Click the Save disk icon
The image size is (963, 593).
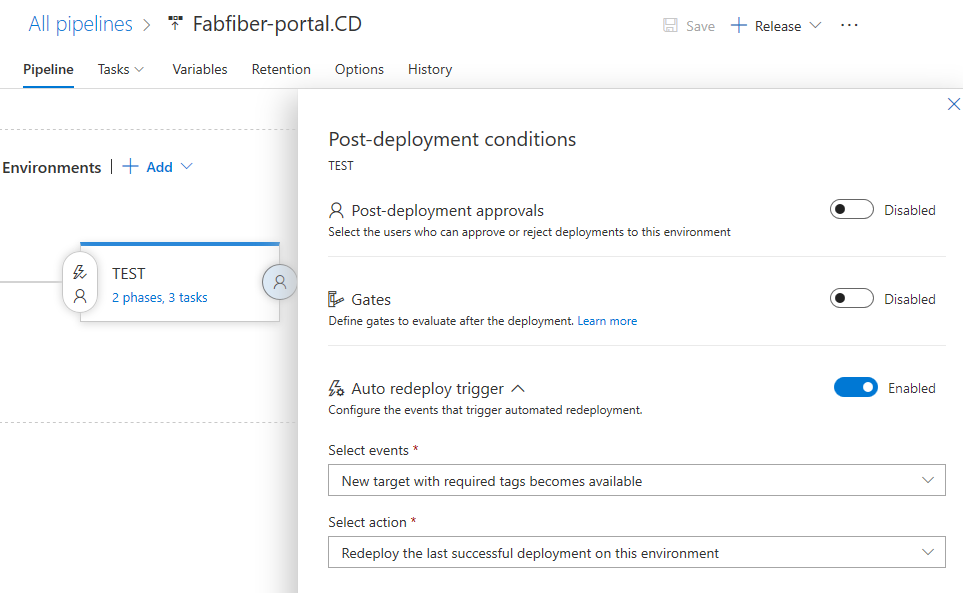coord(671,26)
